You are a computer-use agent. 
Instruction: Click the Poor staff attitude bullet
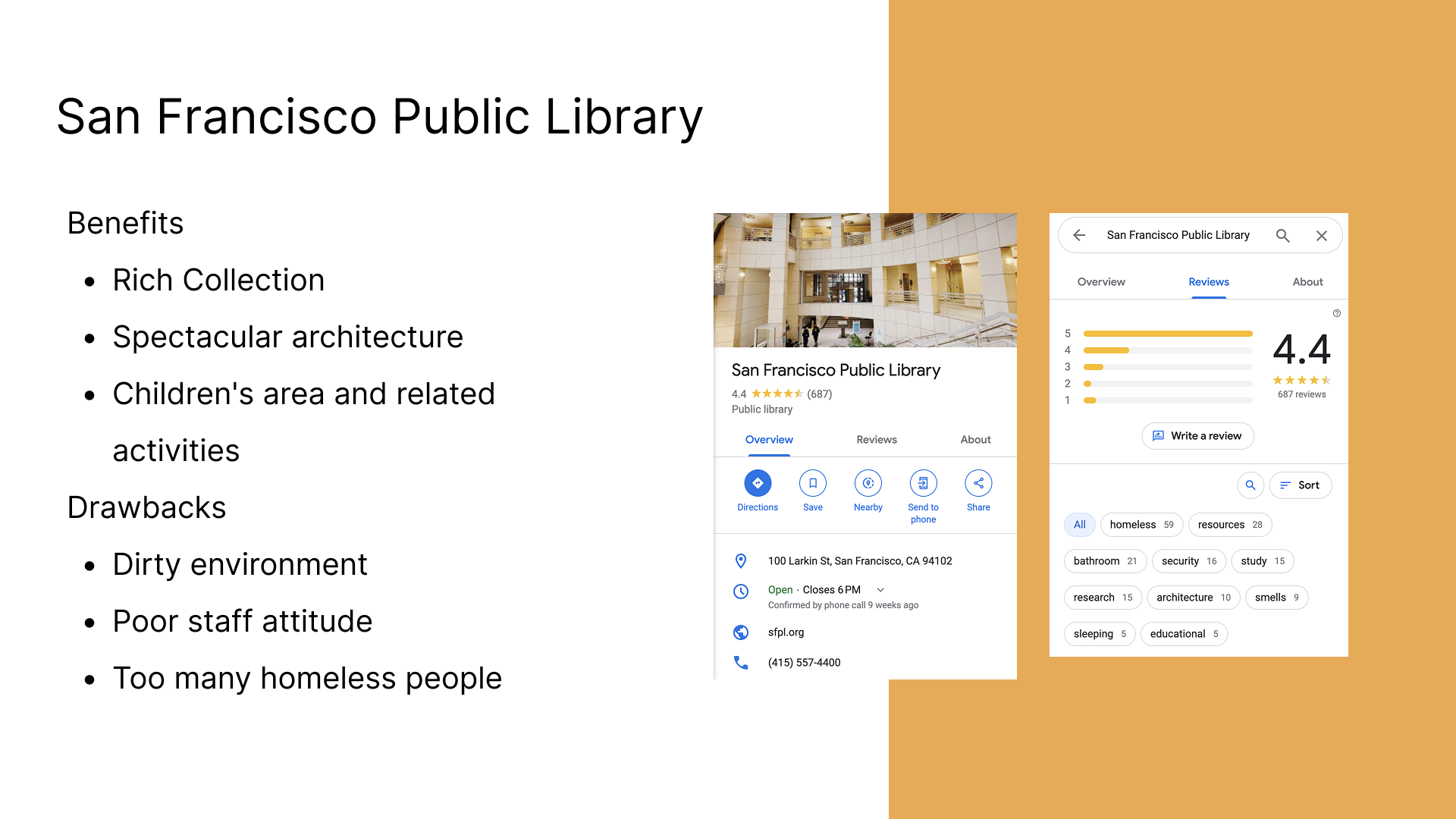tap(242, 621)
